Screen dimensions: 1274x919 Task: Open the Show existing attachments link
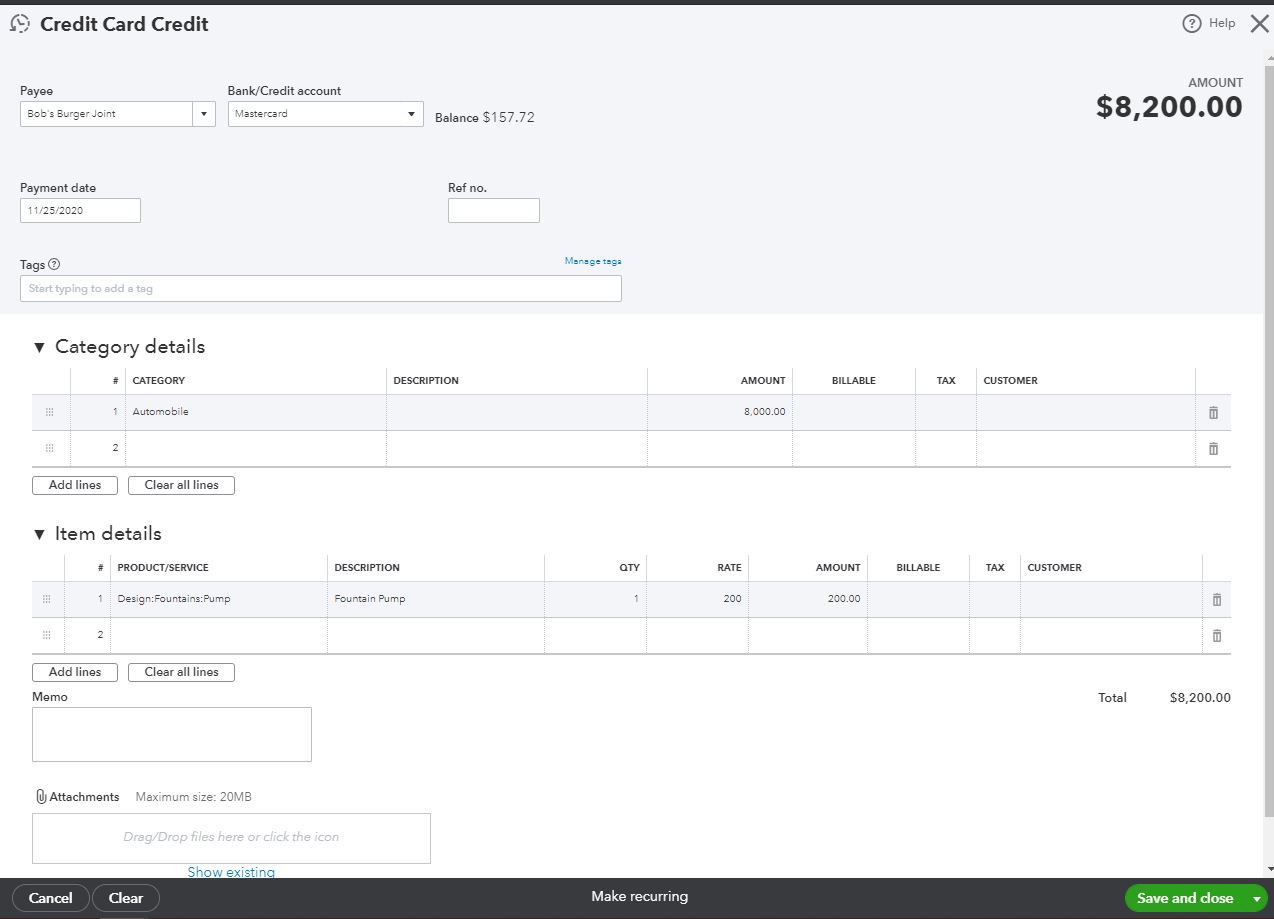(231, 872)
